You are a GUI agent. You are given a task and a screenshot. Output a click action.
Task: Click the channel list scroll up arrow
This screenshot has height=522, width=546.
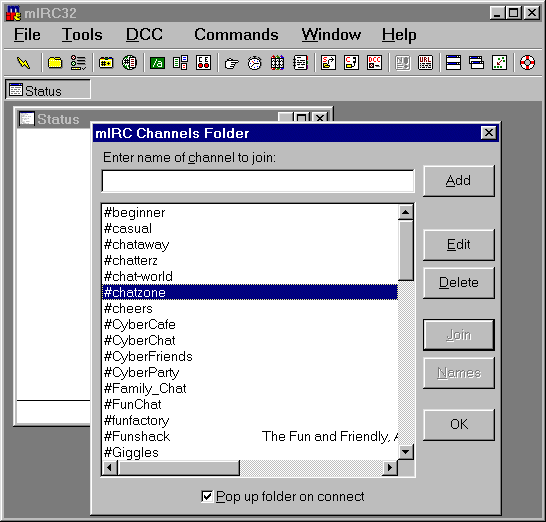(406, 212)
